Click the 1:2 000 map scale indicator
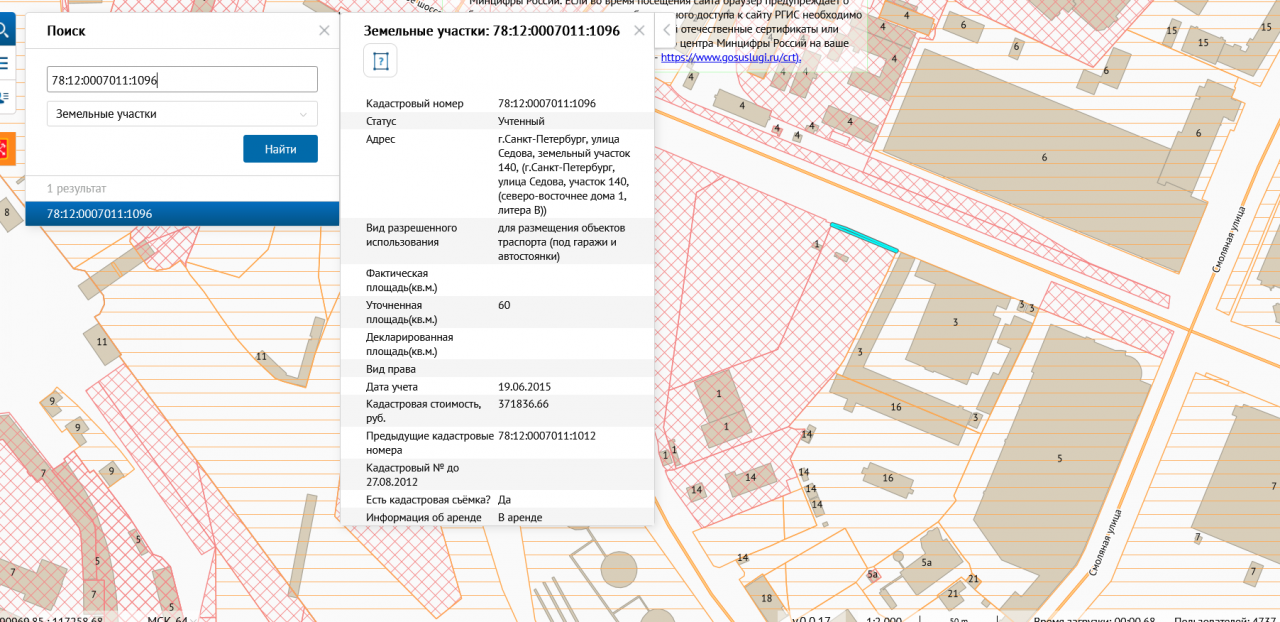The image size is (1280, 622). pos(884,619)
